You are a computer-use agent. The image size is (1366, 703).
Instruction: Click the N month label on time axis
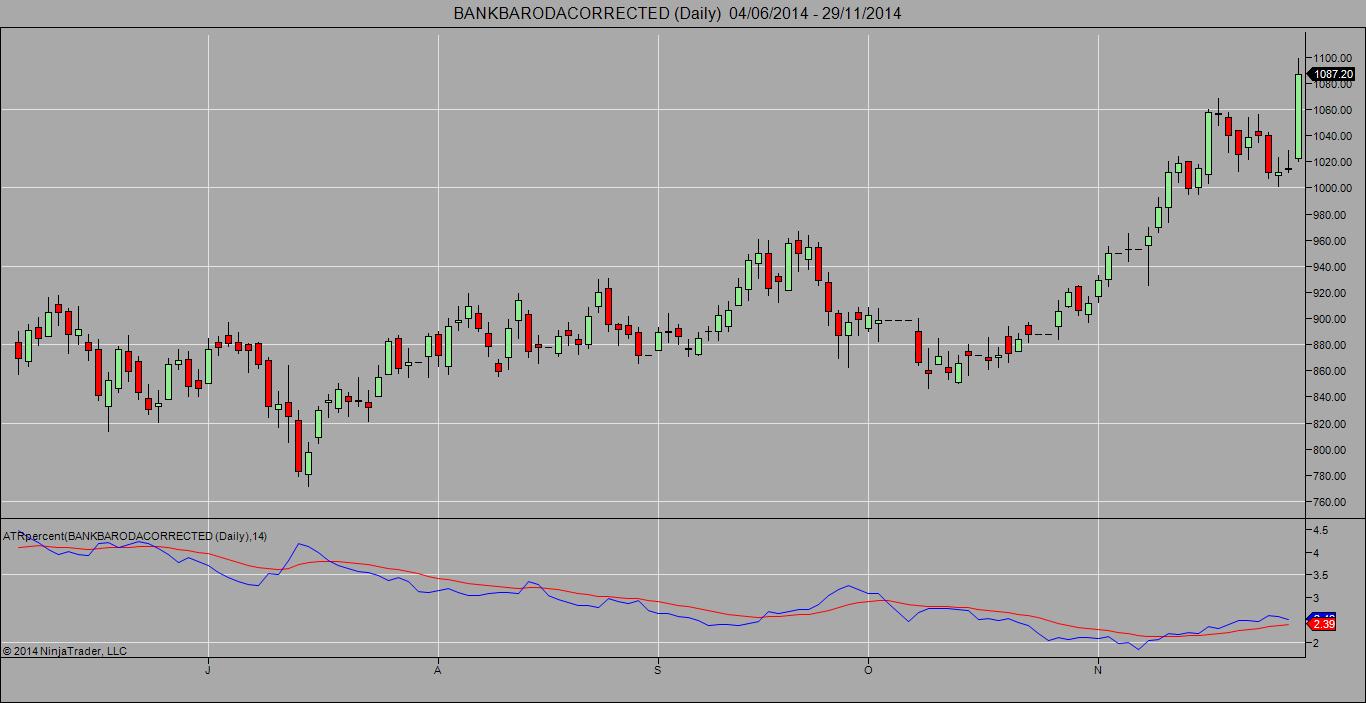1098,670
